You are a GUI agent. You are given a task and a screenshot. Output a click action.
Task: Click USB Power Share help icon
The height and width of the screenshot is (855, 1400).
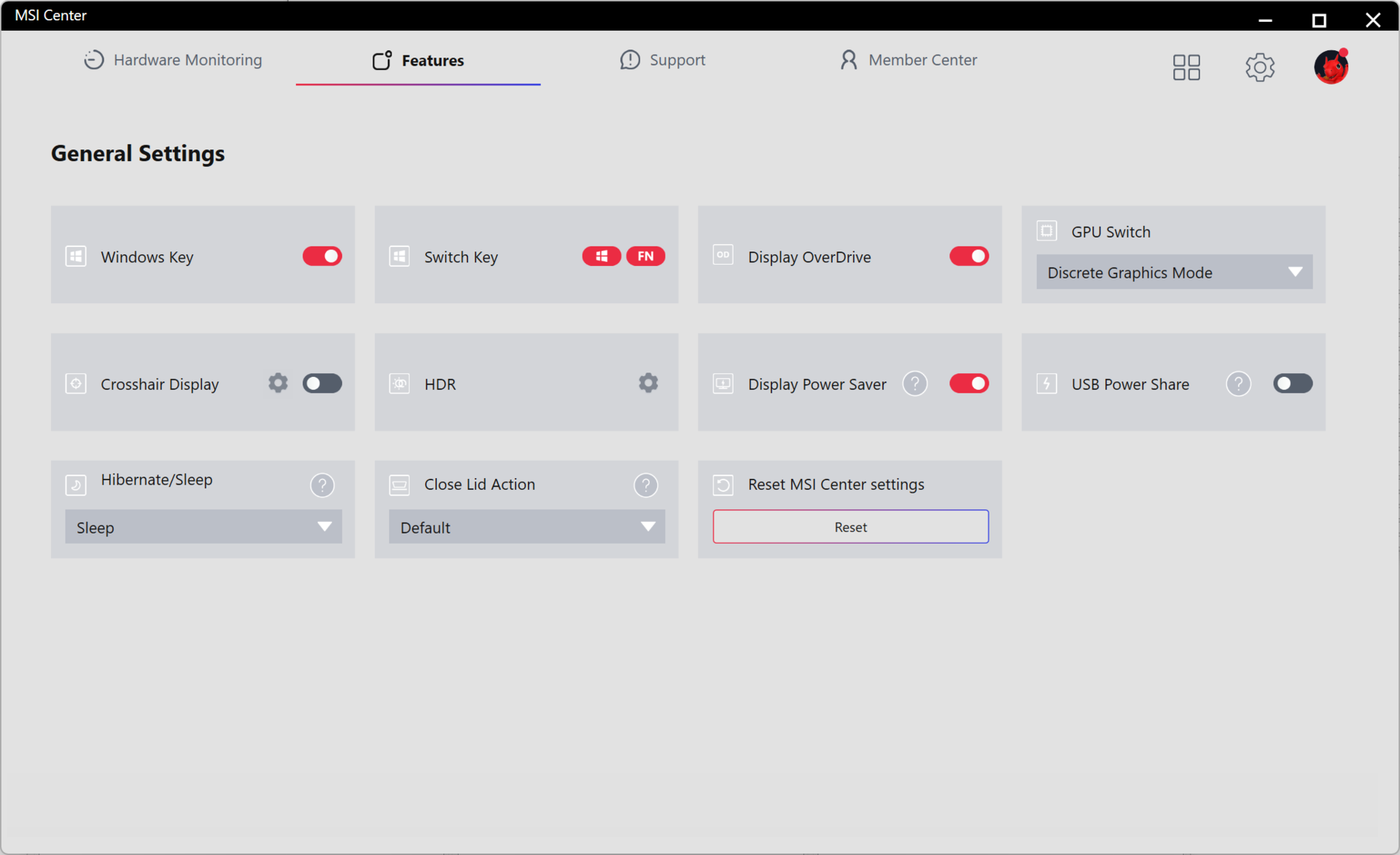click(1237, 383)
